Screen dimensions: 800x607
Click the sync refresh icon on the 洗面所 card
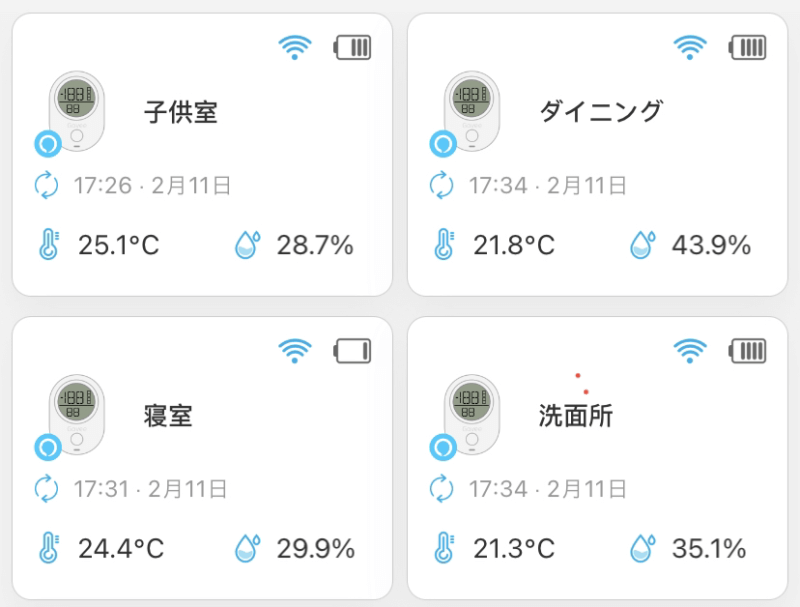441,489
